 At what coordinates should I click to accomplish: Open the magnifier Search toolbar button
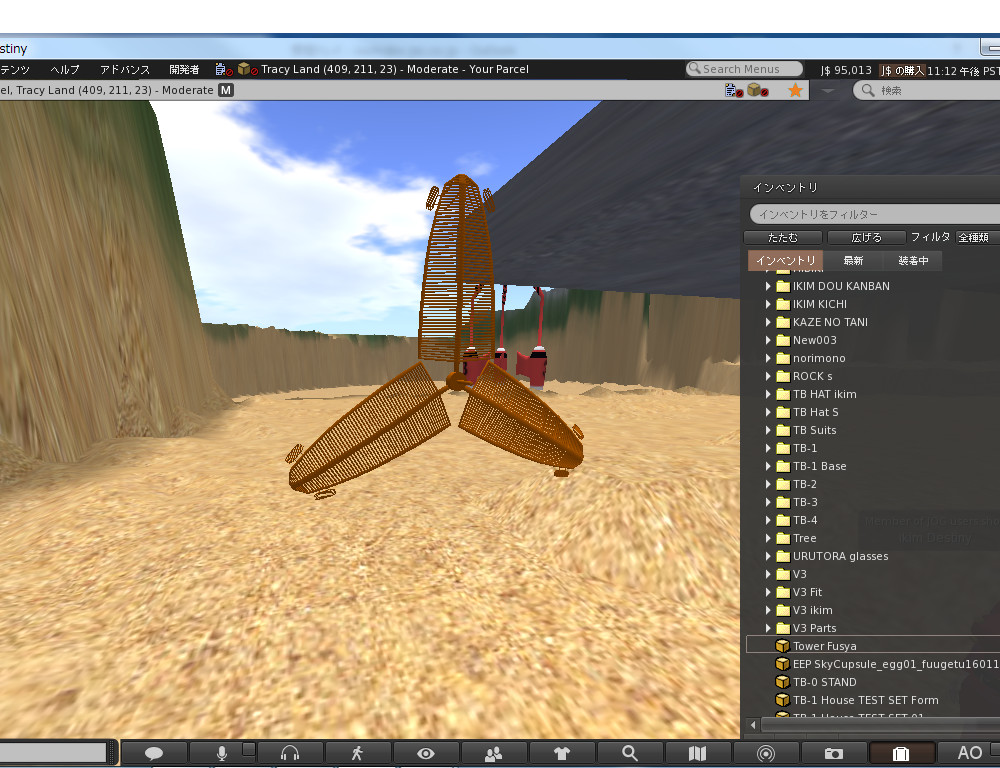click(x=629, y=753)
